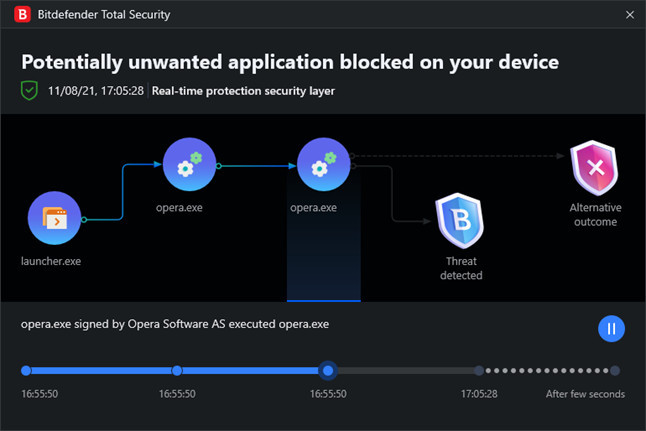
Task: Jump to the first 16:55:50 timeline marker
Action: click(x=26, y=370)
